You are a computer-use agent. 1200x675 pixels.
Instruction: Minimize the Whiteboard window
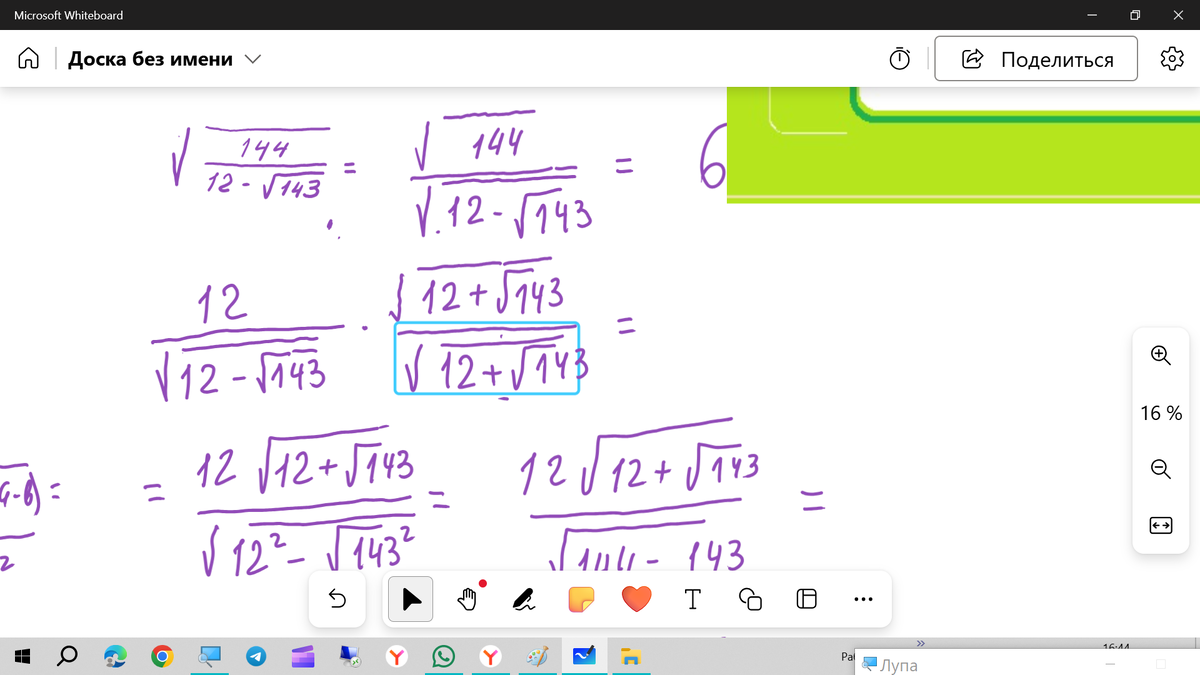(x=1091, y=15)
